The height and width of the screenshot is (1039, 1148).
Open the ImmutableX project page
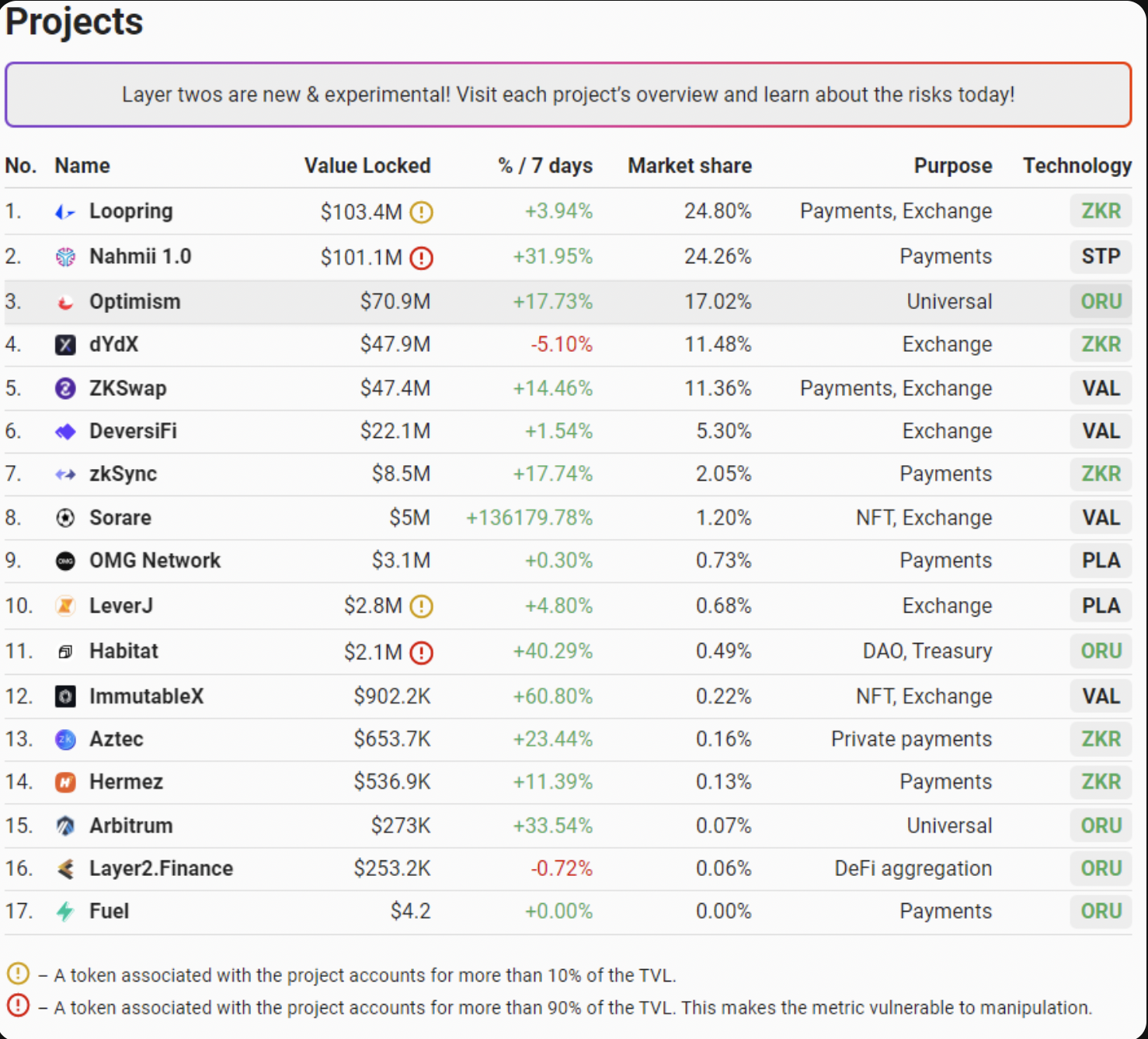point(146,696)
